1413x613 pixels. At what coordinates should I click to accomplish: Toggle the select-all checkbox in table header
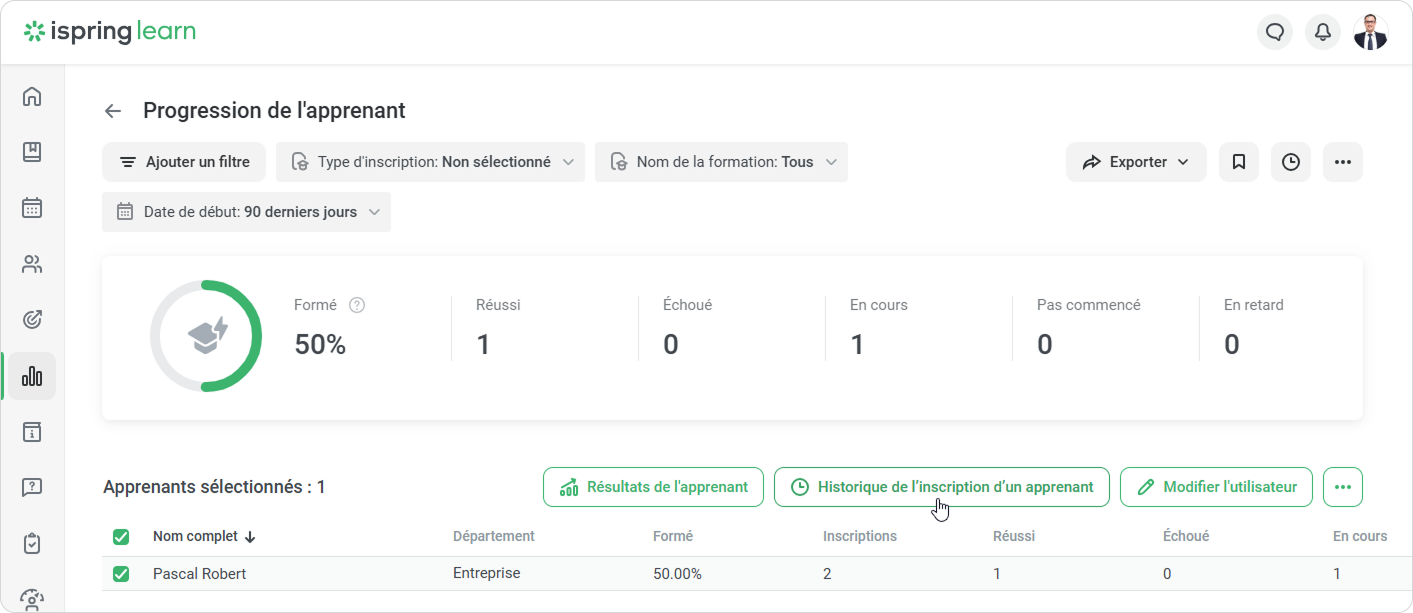(x=121, y=537)
